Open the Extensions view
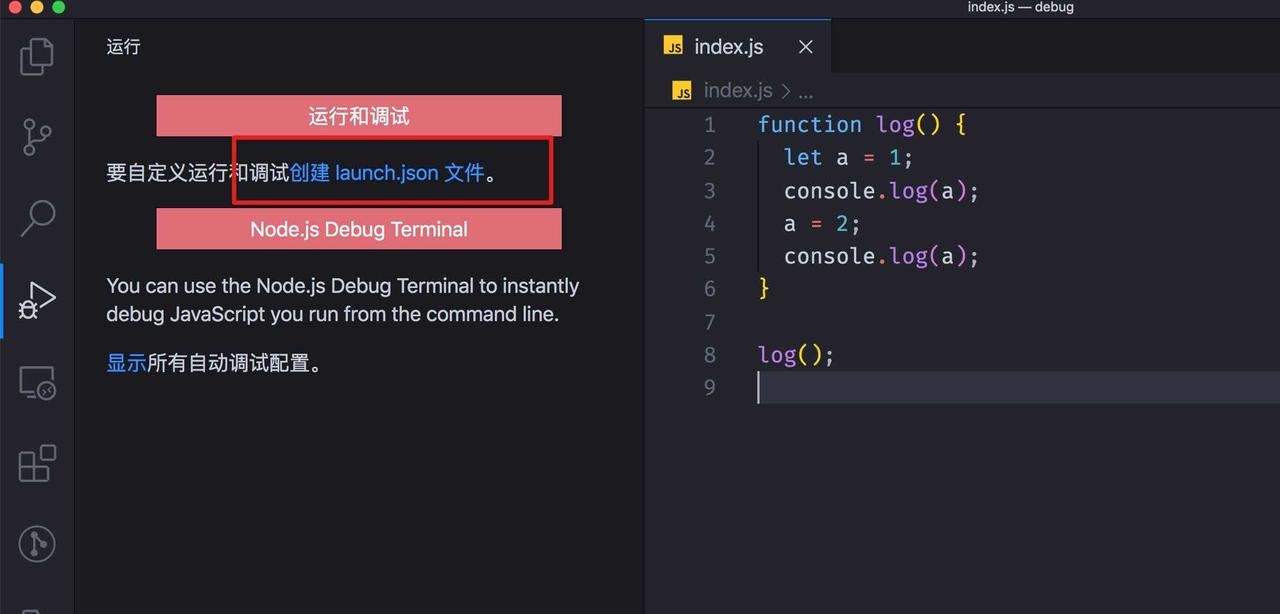 click(x=37, y=463)
